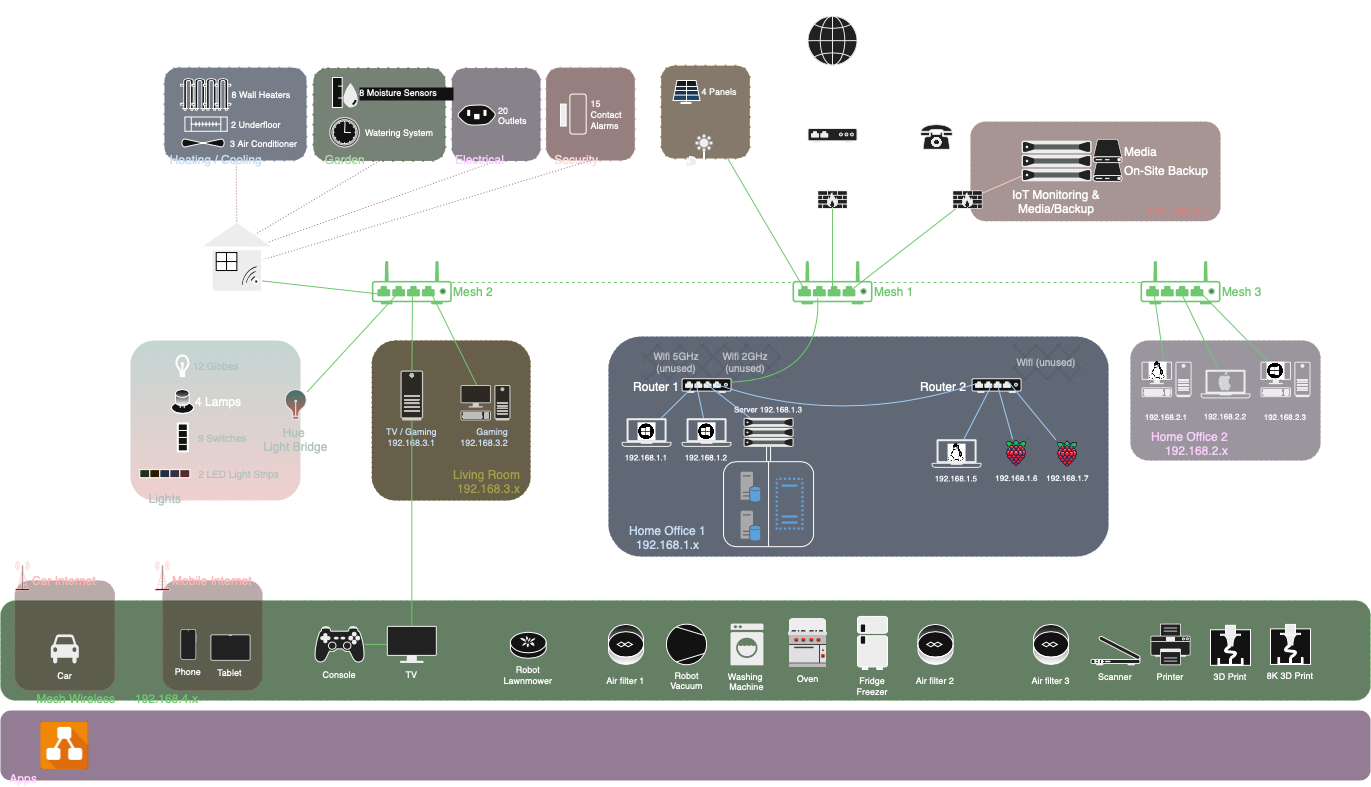Click the Fridge Freezer icon
Viewport: 1371px width, 787px height.
[x=872, y=642]
